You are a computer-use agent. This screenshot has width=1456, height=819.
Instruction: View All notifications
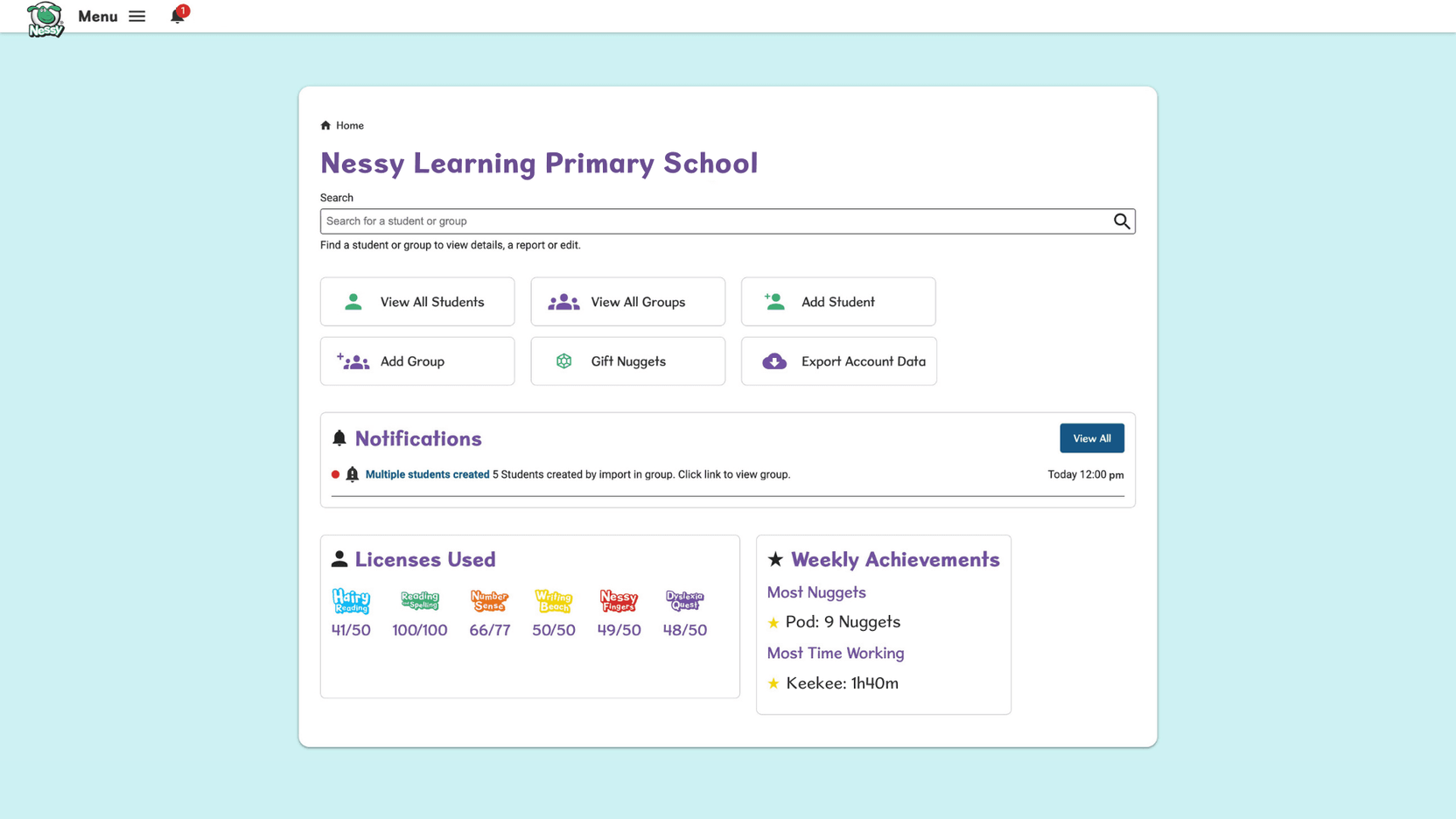(1091, 438)
